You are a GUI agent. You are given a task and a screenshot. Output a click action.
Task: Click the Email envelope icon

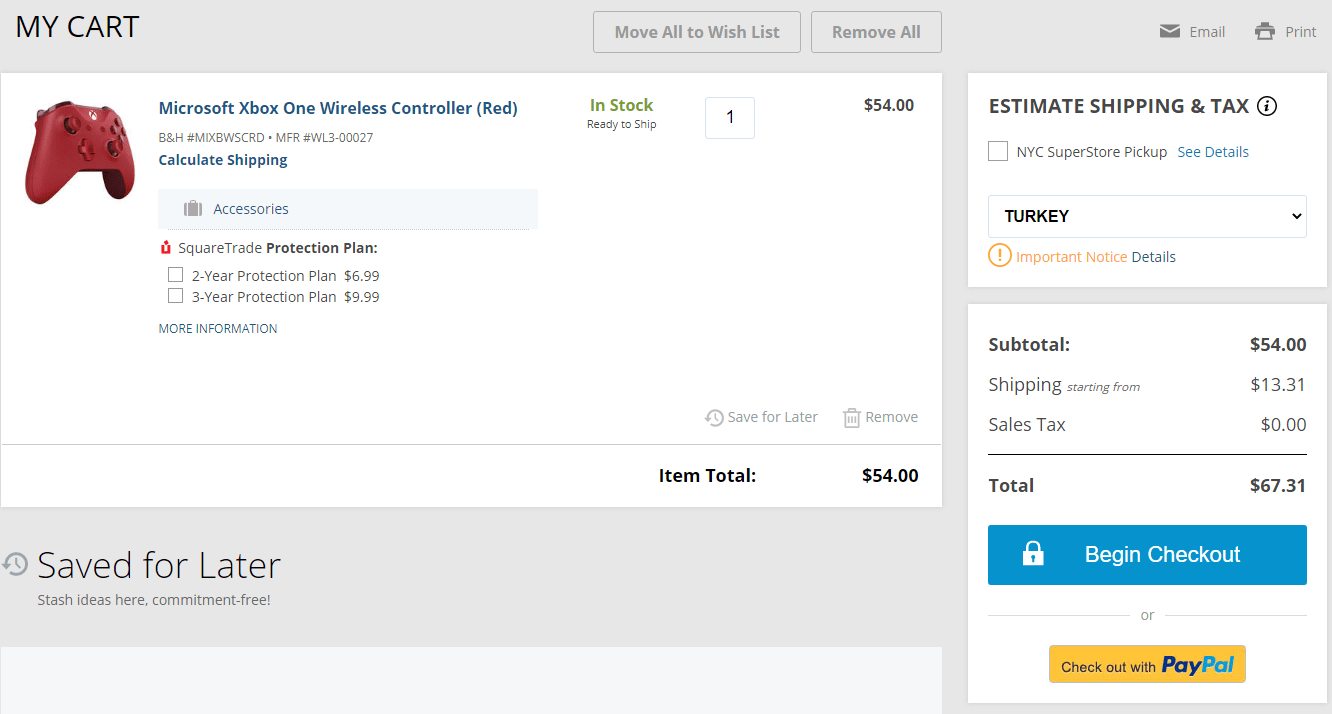1169,31
